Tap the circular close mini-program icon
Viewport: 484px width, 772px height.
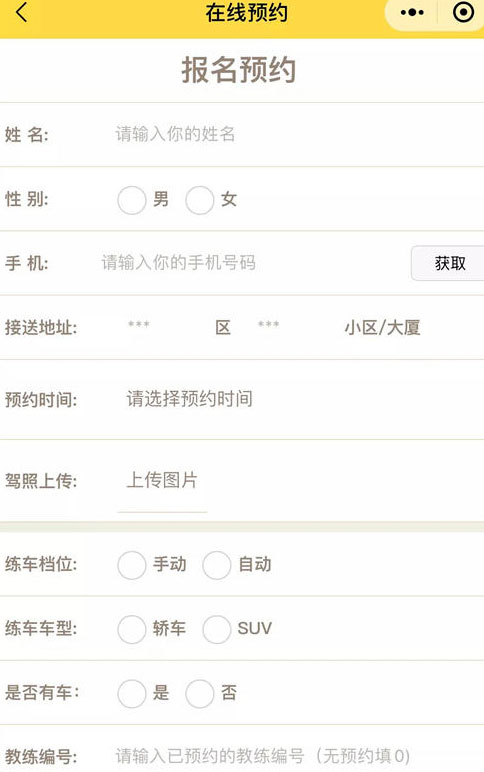(463, 12)
